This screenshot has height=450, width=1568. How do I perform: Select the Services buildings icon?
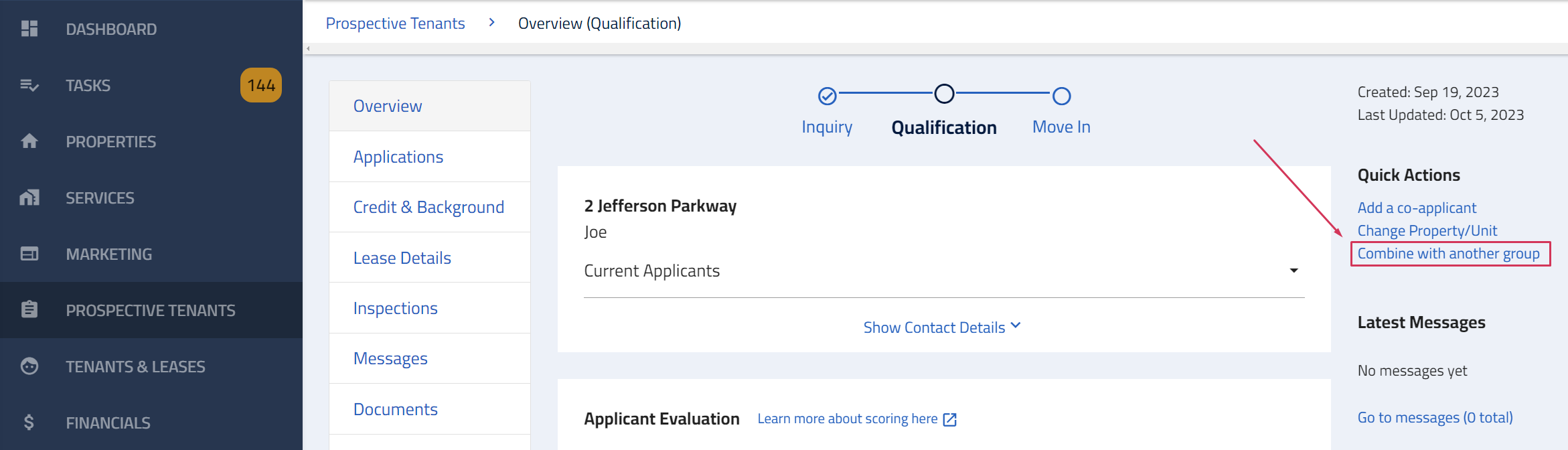[29, 198]
